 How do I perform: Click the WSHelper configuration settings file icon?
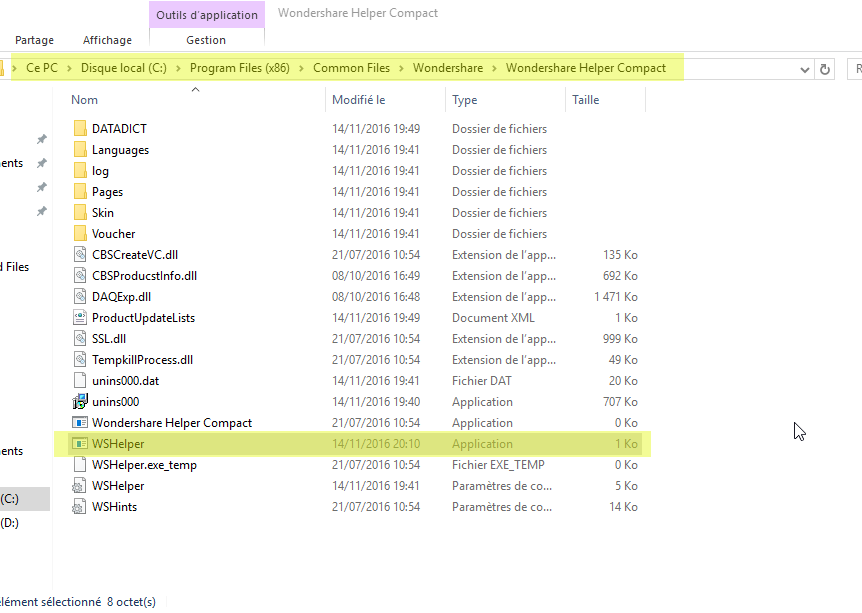click(x=79, y=485)
